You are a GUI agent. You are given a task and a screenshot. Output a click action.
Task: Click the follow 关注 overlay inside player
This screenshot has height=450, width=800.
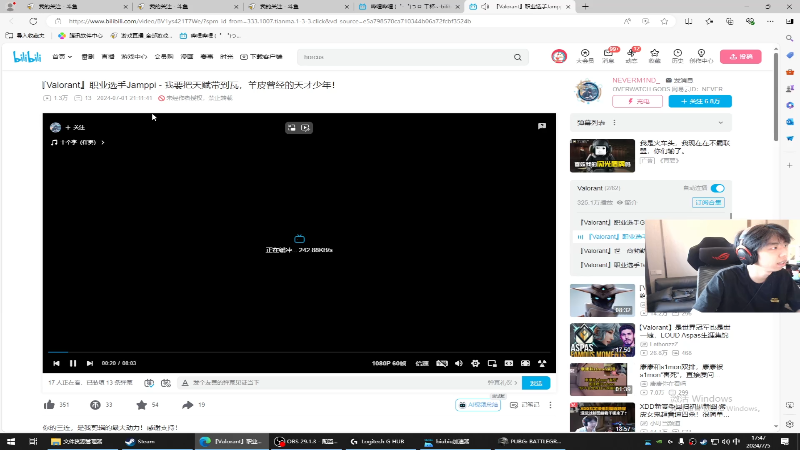pyautogui.click(x=75, y=128)
